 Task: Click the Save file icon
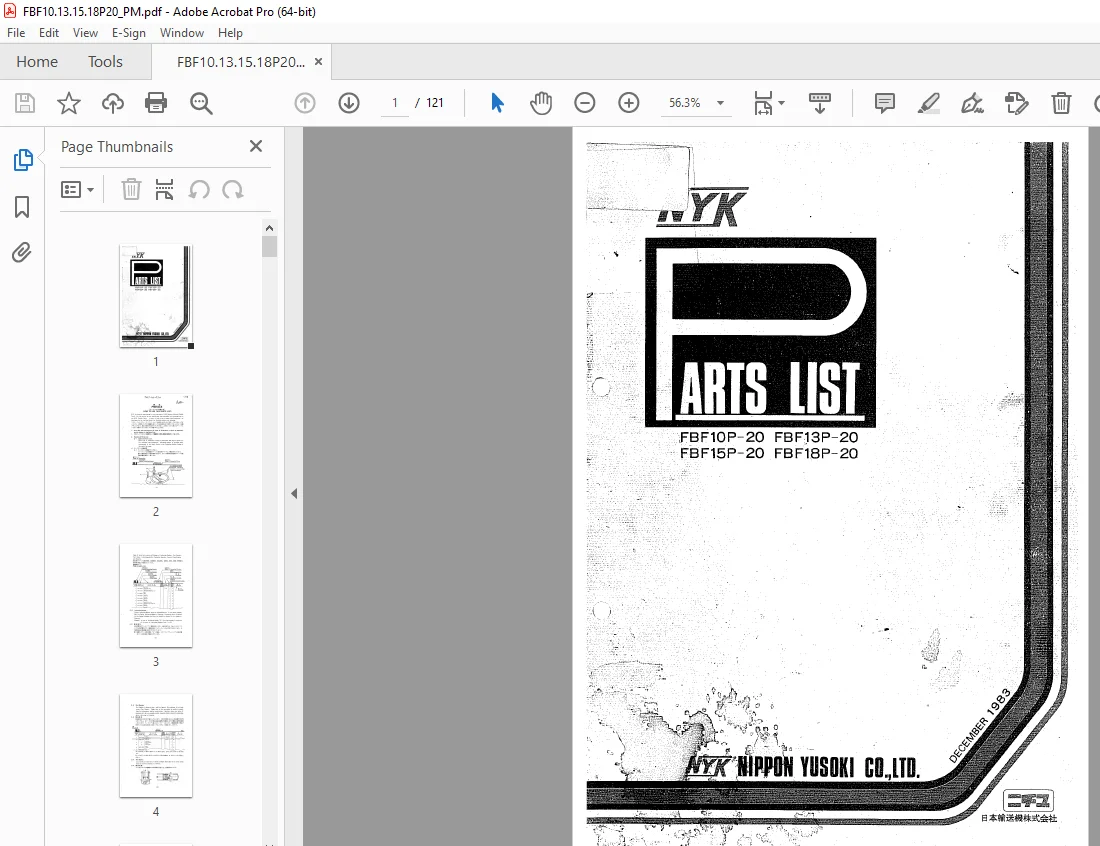tap(25, 103)
